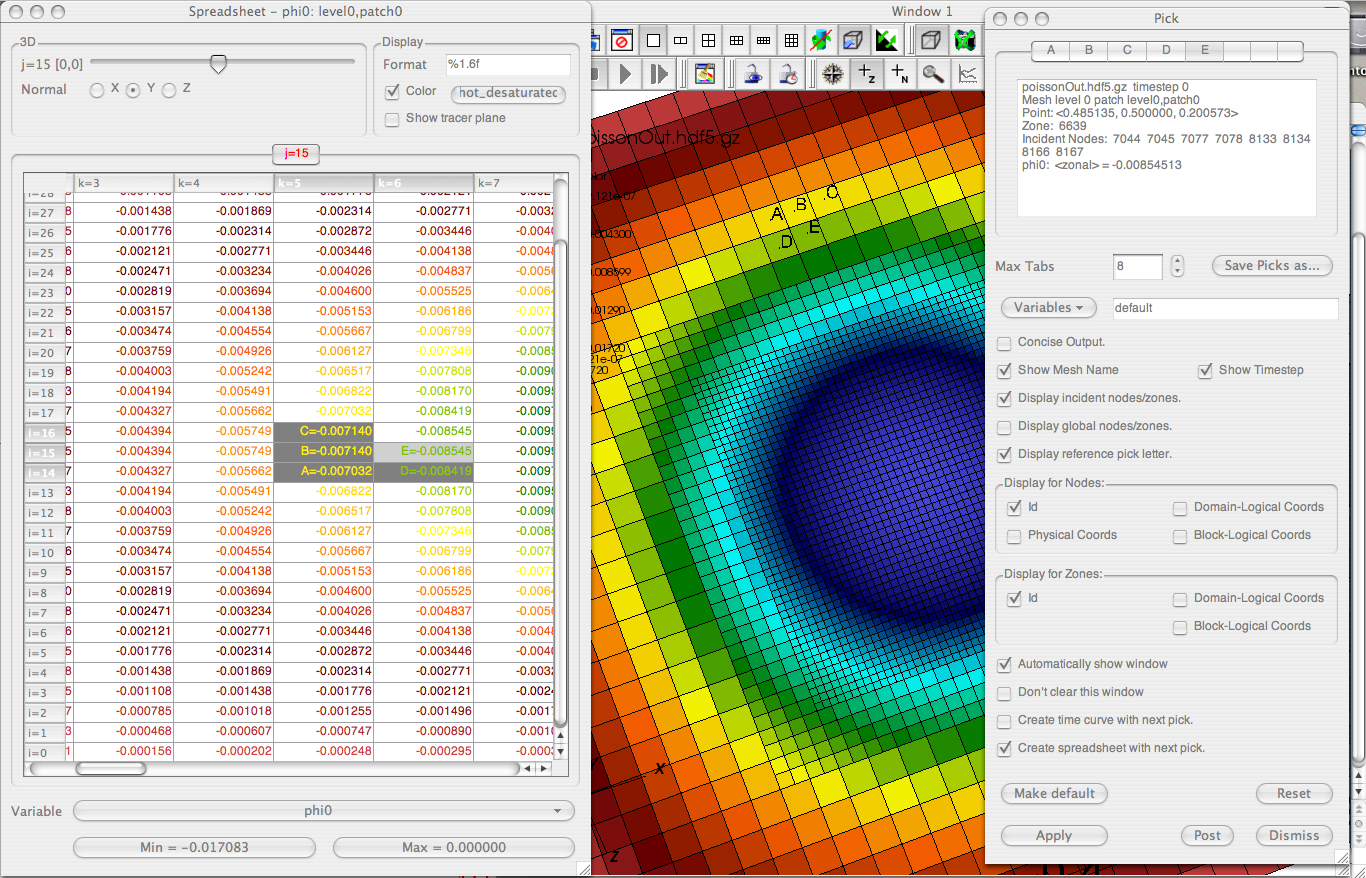Screen dimensions: 1366x878
Task: Enable Concise Output checkbox
Action: pyautogui.click(x=1004, y=343)
